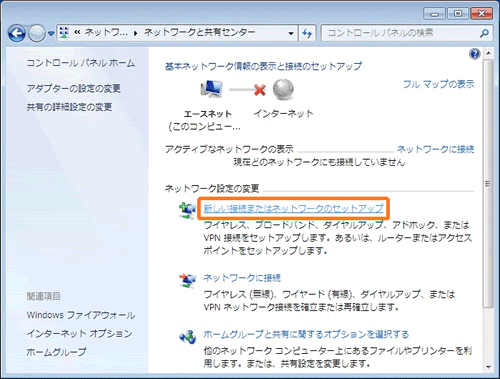Minimize the window
Image resolution: width=500 pixels, height=379 pixels.
tap(434, 14)
